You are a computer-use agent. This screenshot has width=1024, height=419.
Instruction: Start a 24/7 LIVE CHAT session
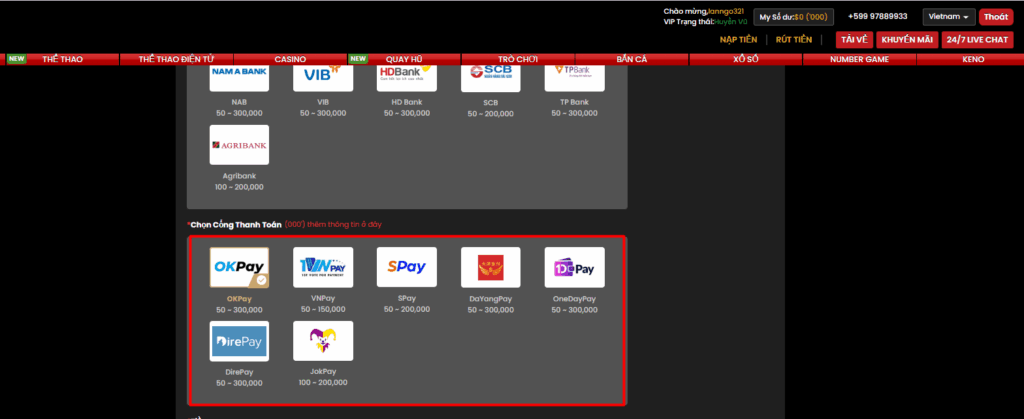pos(977,40)
